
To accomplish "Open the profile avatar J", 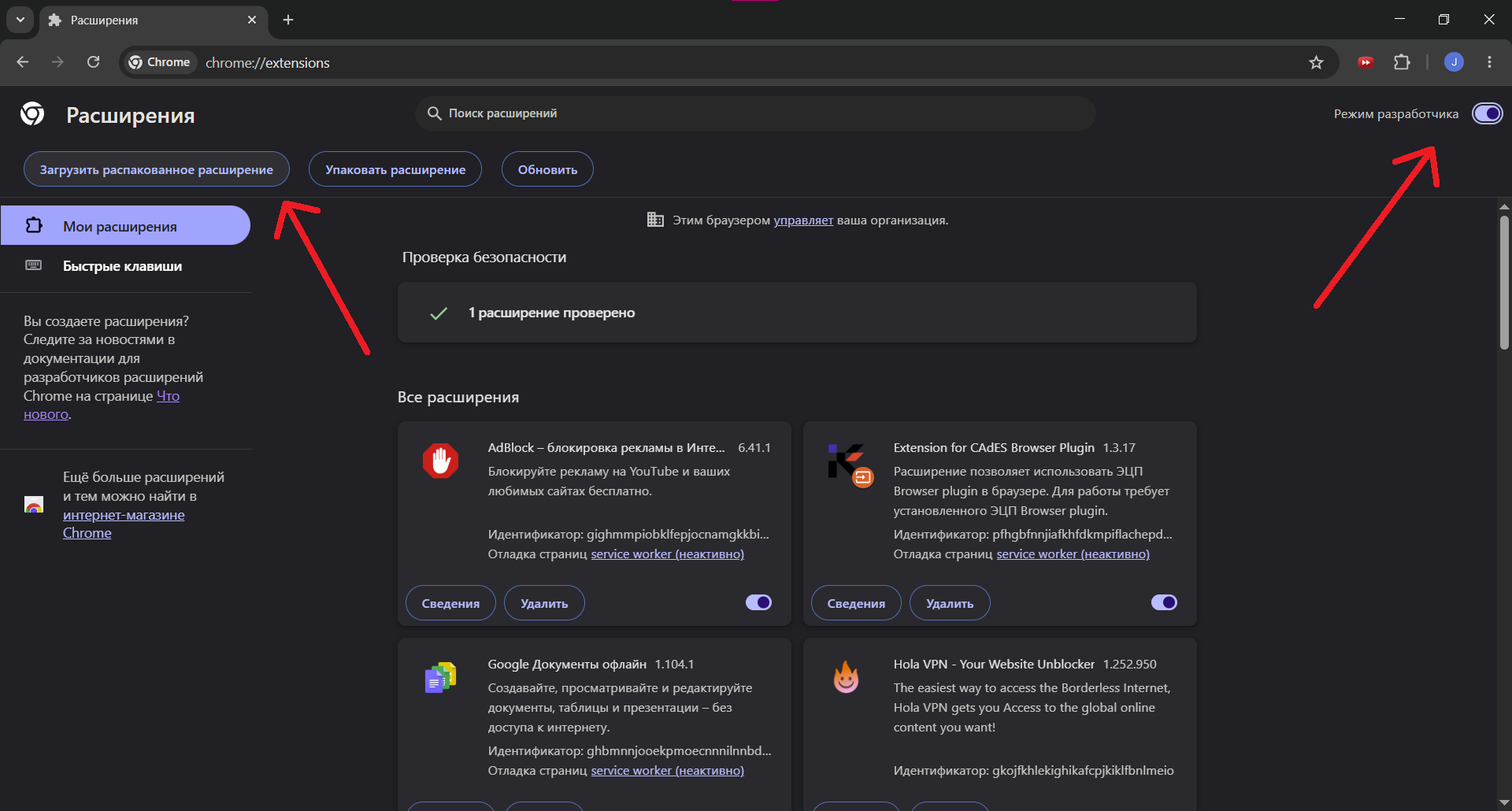I will pyautogui.click(x=1454, y=62).
